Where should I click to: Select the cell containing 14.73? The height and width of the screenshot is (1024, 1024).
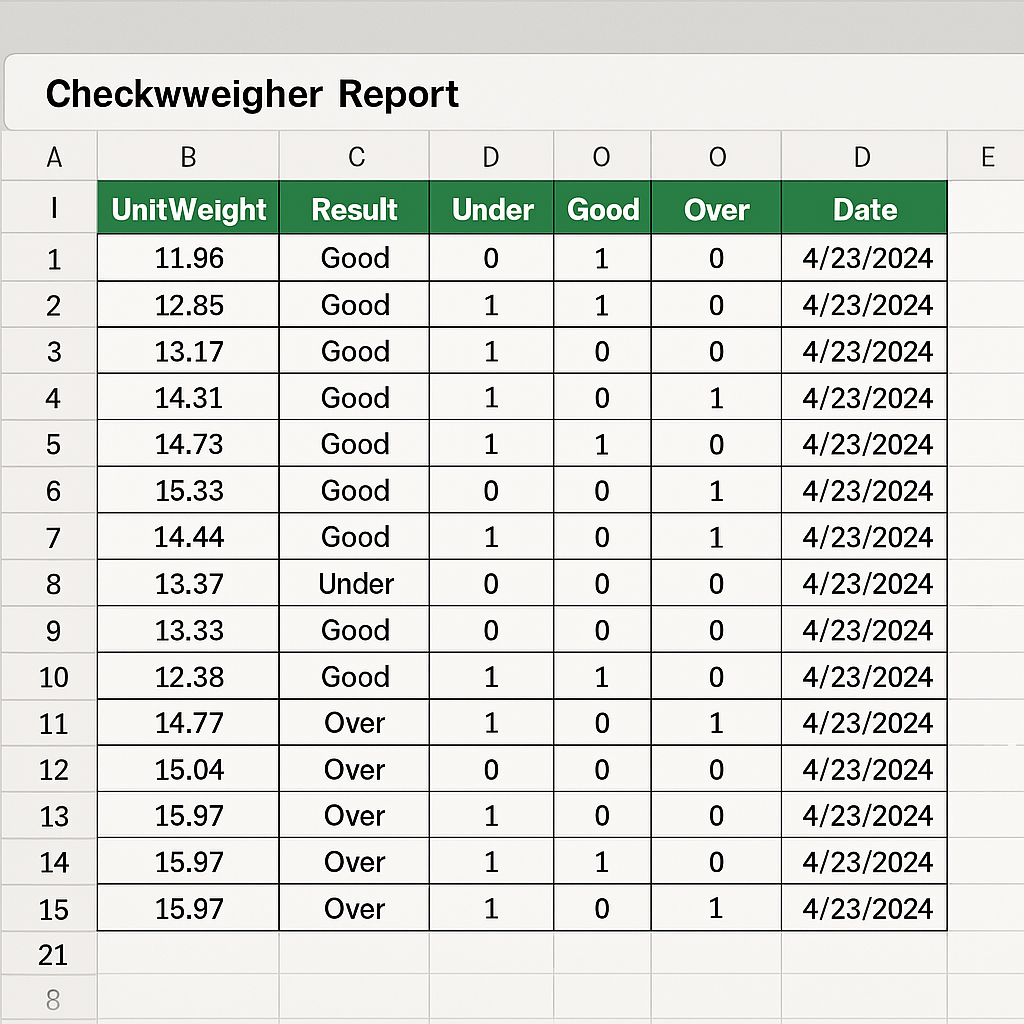188,444
